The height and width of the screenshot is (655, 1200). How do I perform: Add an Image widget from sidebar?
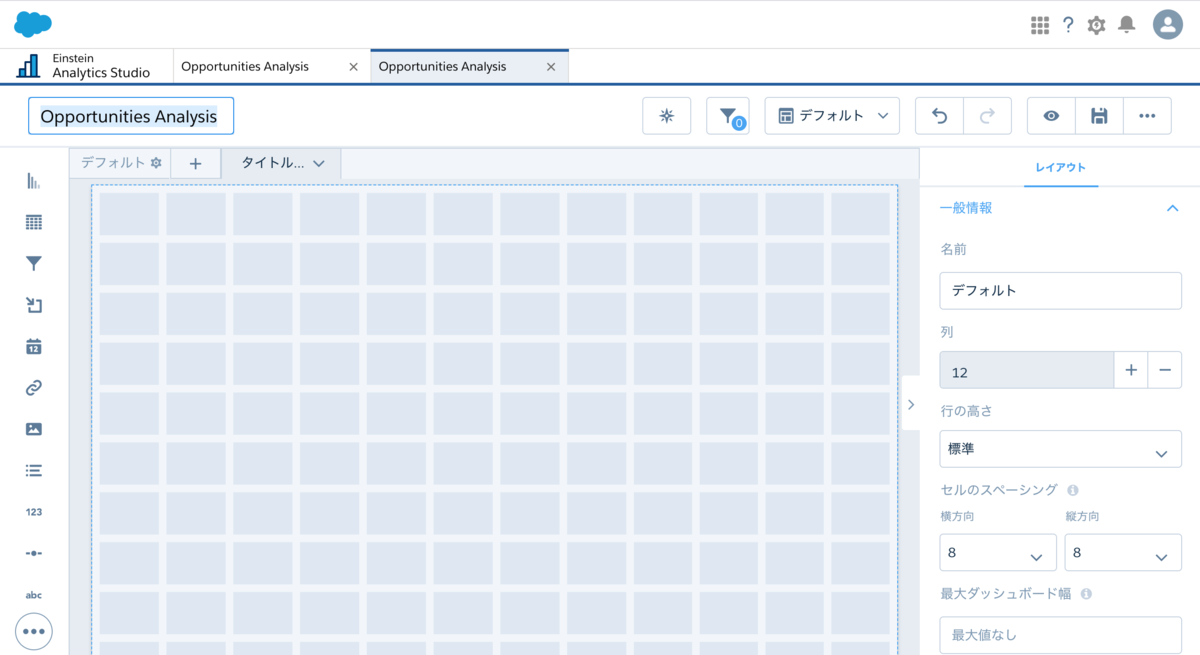click(34, 429)
